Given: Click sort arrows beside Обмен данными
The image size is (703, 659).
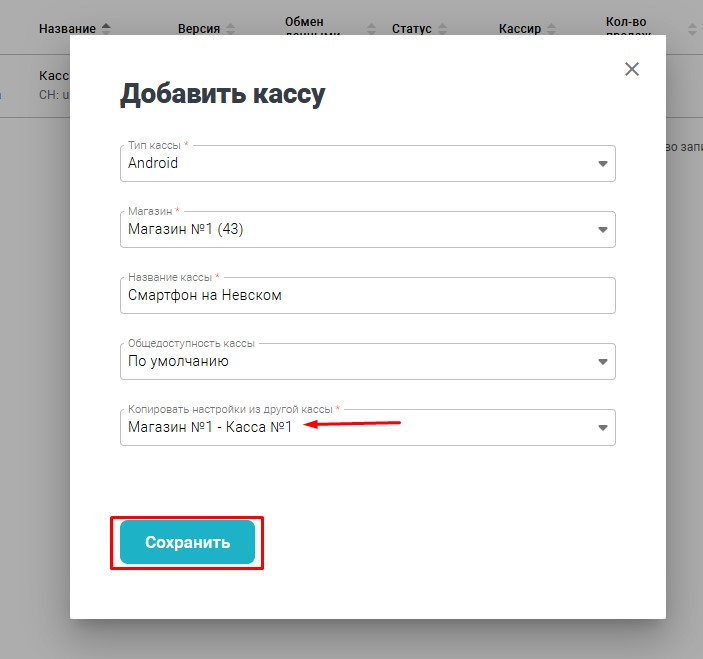Looking at the screenshot, I should click(x=372, y=29).
